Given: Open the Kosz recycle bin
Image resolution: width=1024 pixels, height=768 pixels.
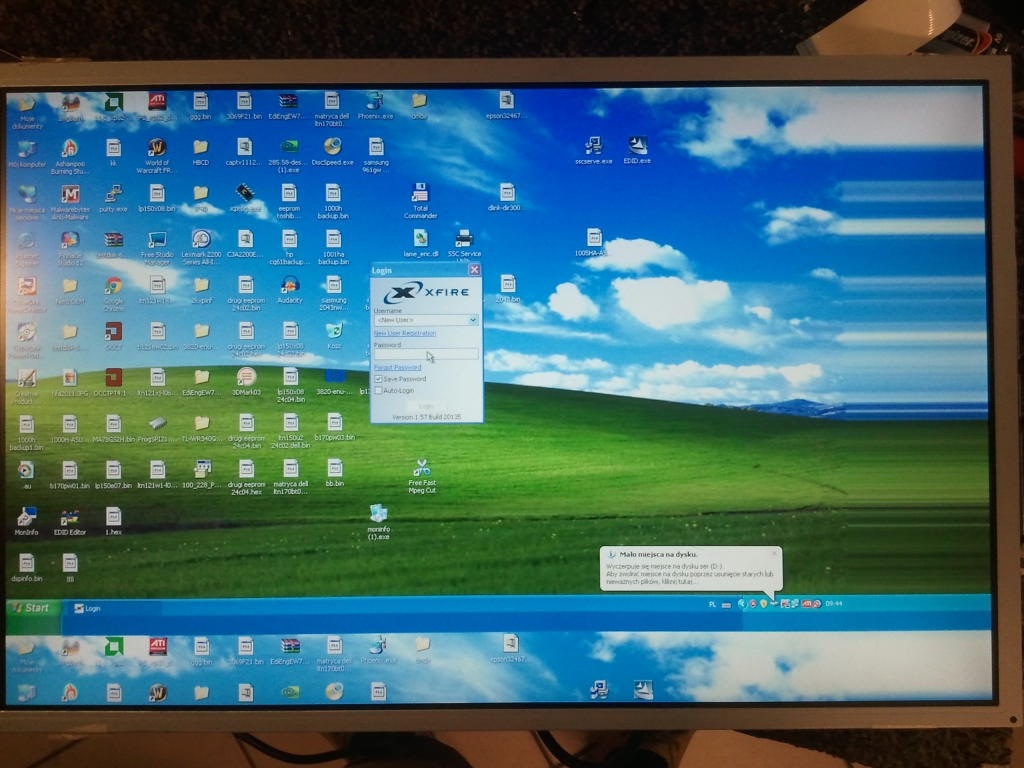Looking at the screenshot, I should coord(334,336).
